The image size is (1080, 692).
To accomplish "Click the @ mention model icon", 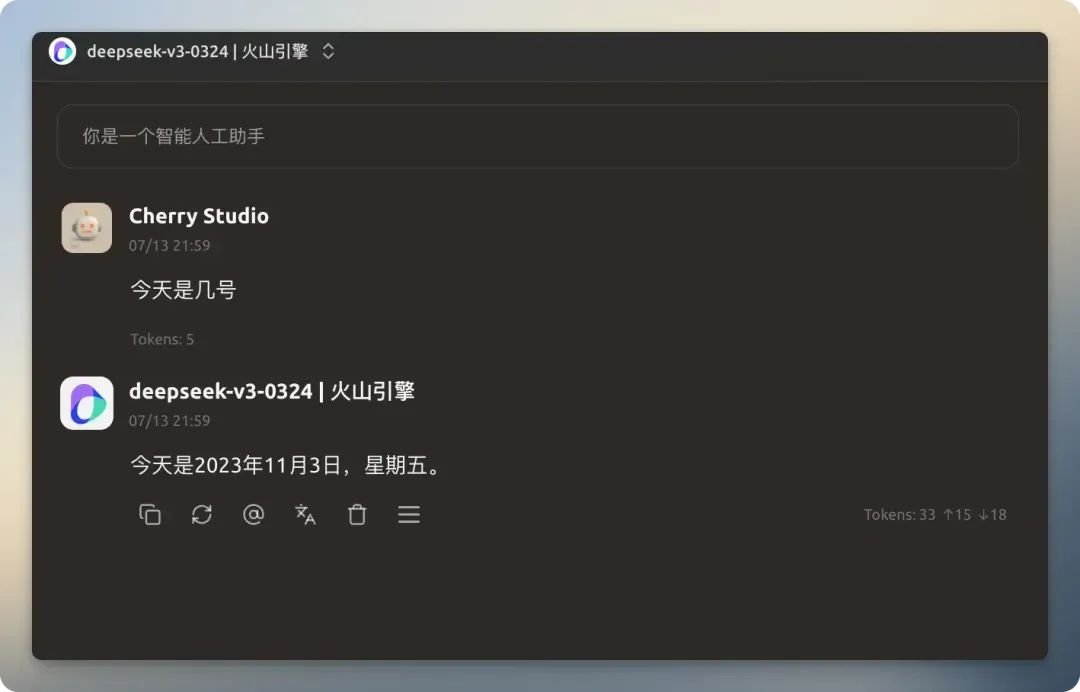I will pyautogui.click(x=253, y=514).
